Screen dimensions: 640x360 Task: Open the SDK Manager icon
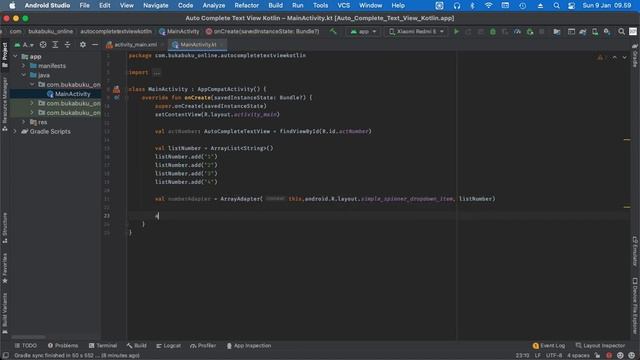pos(607,31)
